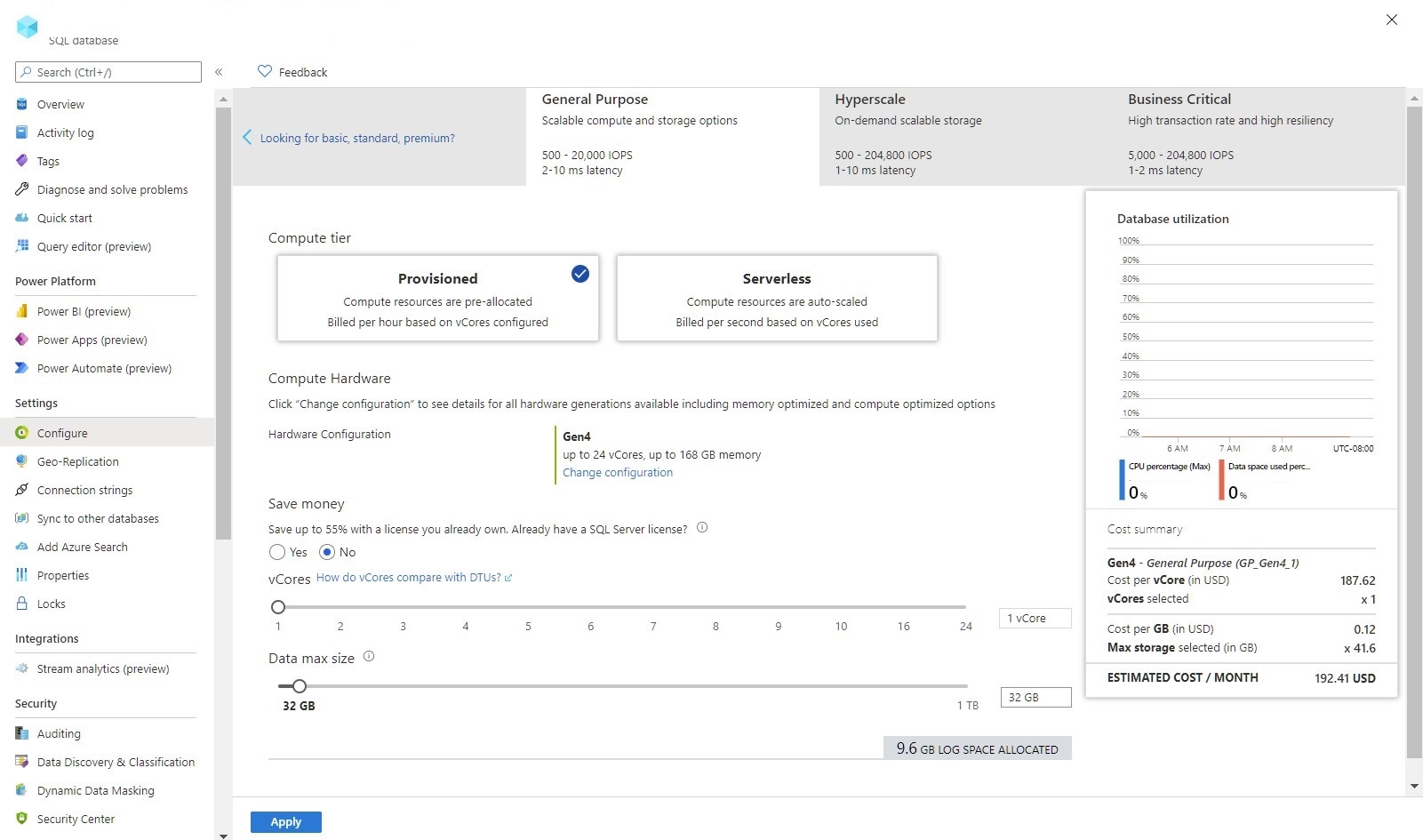Click the main pane scroll up arrow
Viewport: 1423px width, 840px height.
click(x=1414, y=98)
